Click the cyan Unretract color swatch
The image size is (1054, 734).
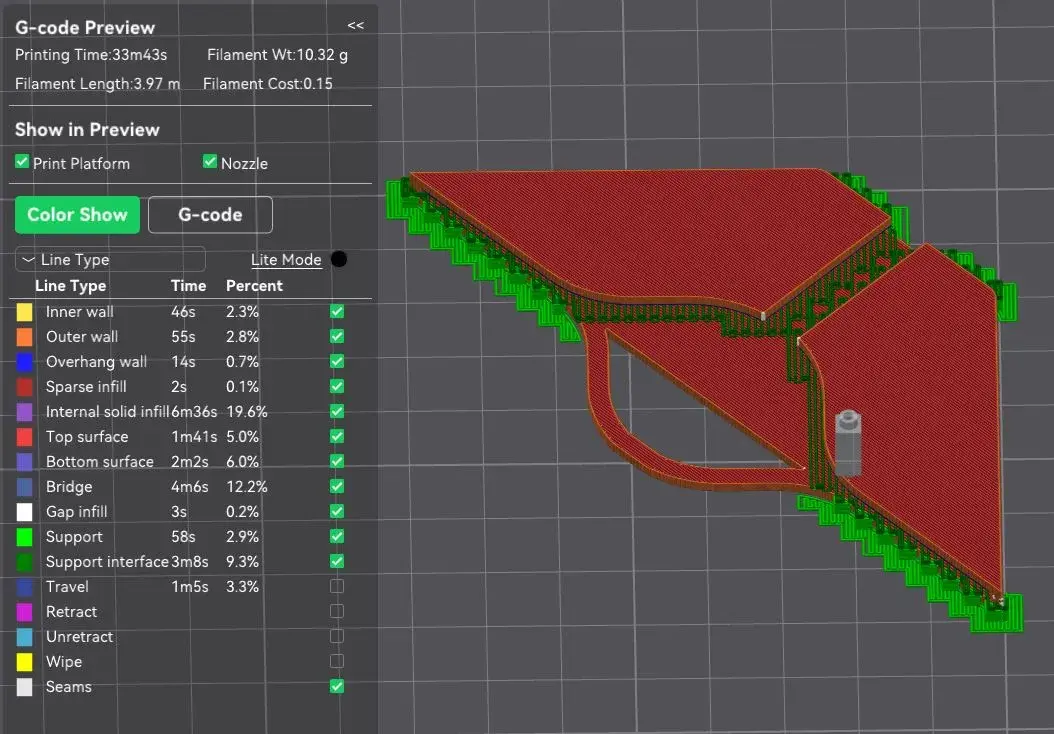[x=24, y=637]
